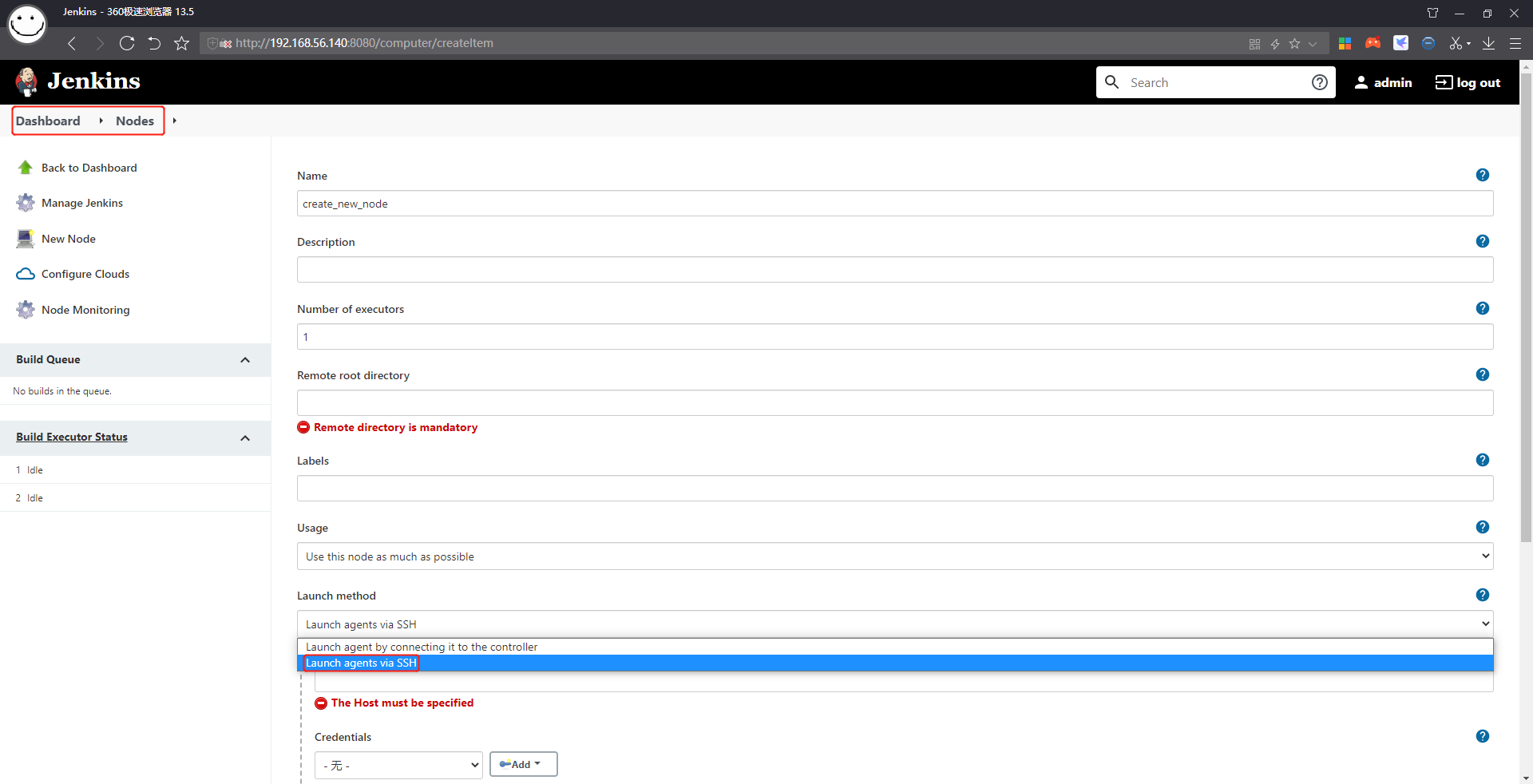Open help for the Description field
1533x784 pixels.
click(1483, 241)
